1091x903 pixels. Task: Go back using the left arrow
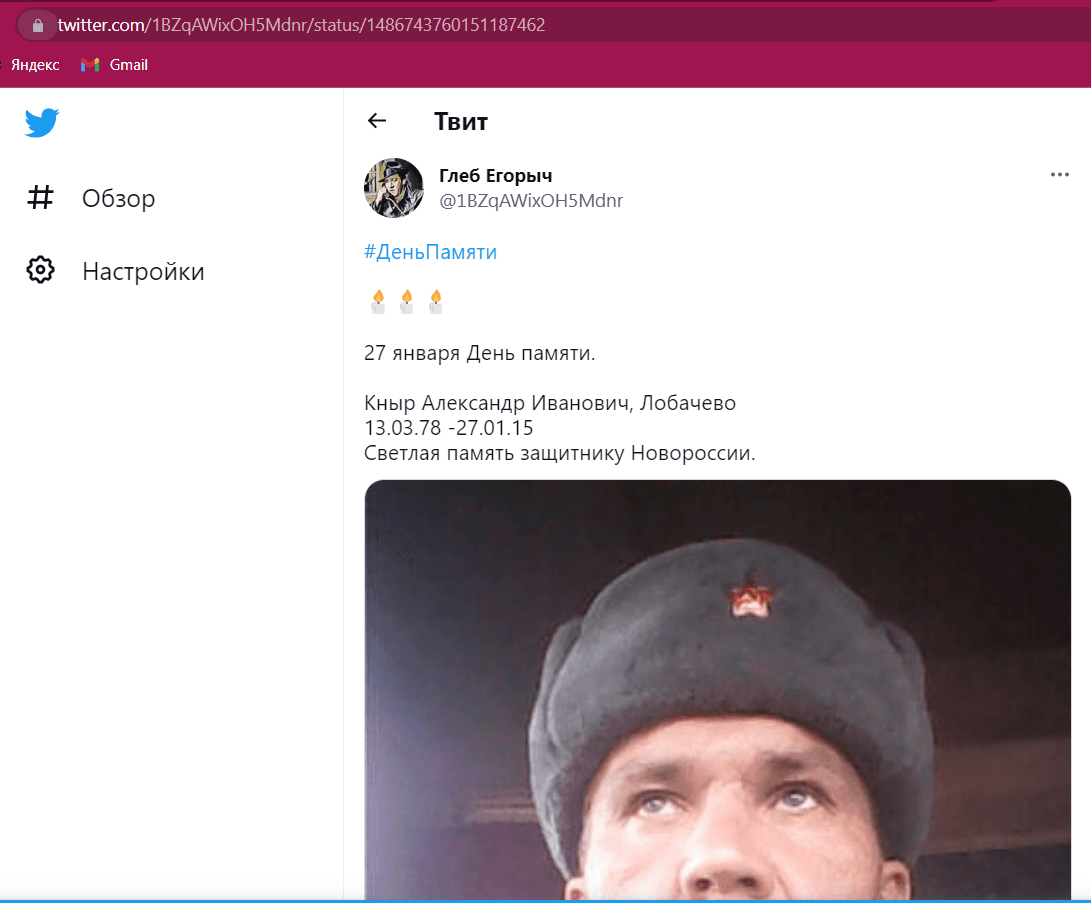coord(376,121)
